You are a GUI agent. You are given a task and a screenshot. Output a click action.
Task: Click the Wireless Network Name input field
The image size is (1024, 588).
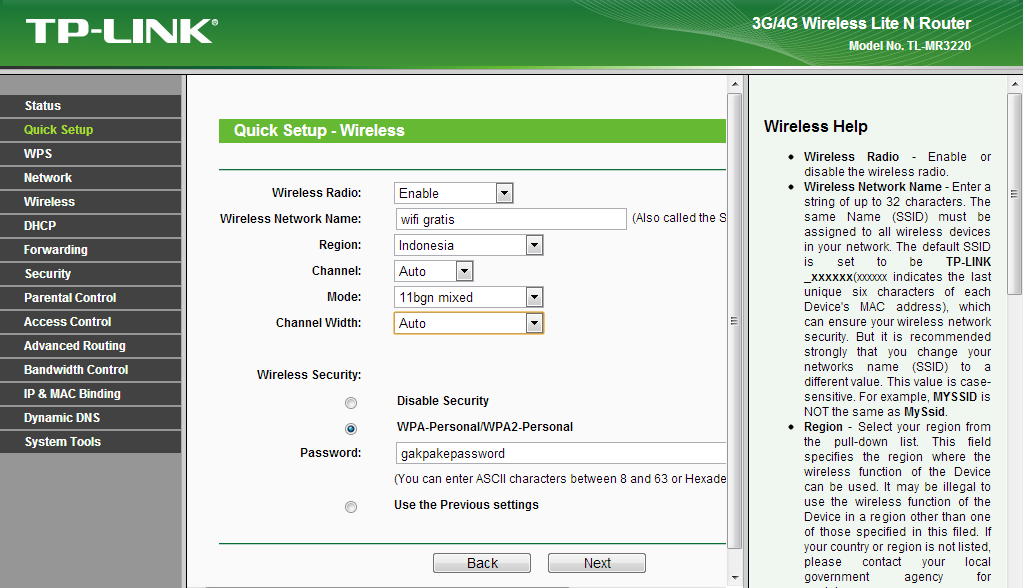[x=510, y=218]
